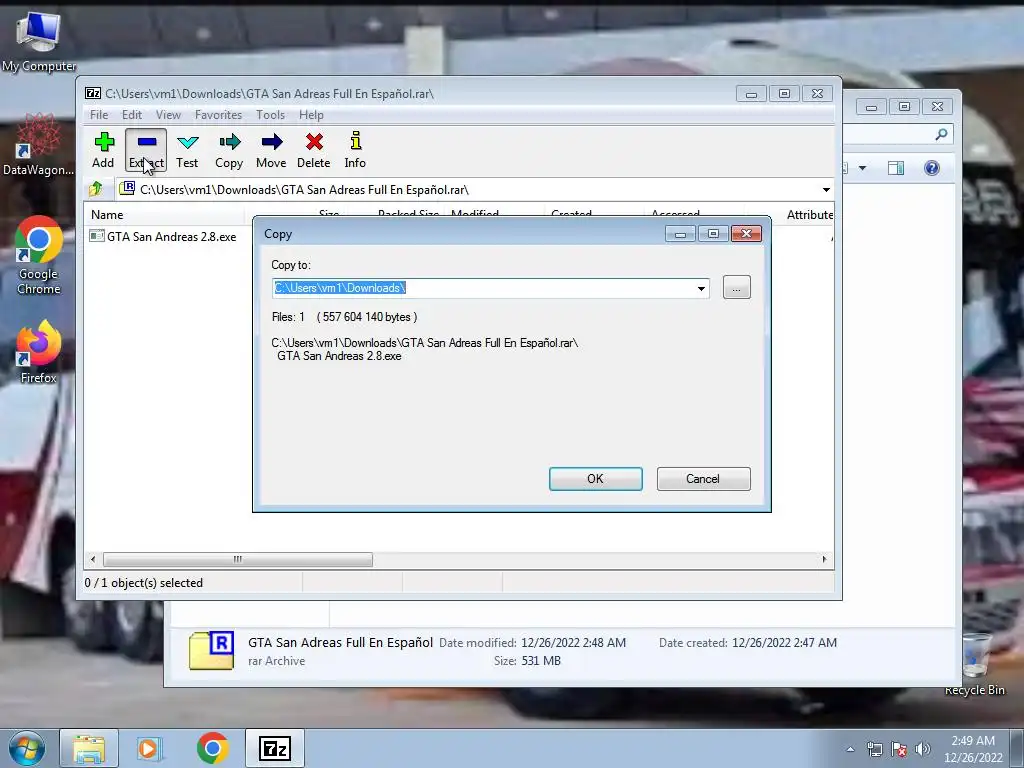Click the network tray icon
Viewport: 1024px width, 768px height.
pos(874,749)
